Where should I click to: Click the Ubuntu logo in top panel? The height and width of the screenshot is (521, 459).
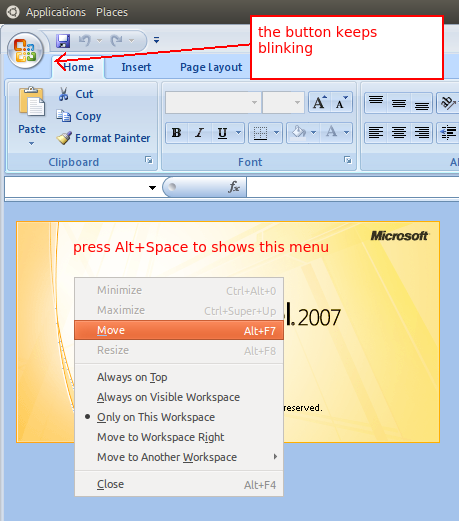(x=13, y=12)
